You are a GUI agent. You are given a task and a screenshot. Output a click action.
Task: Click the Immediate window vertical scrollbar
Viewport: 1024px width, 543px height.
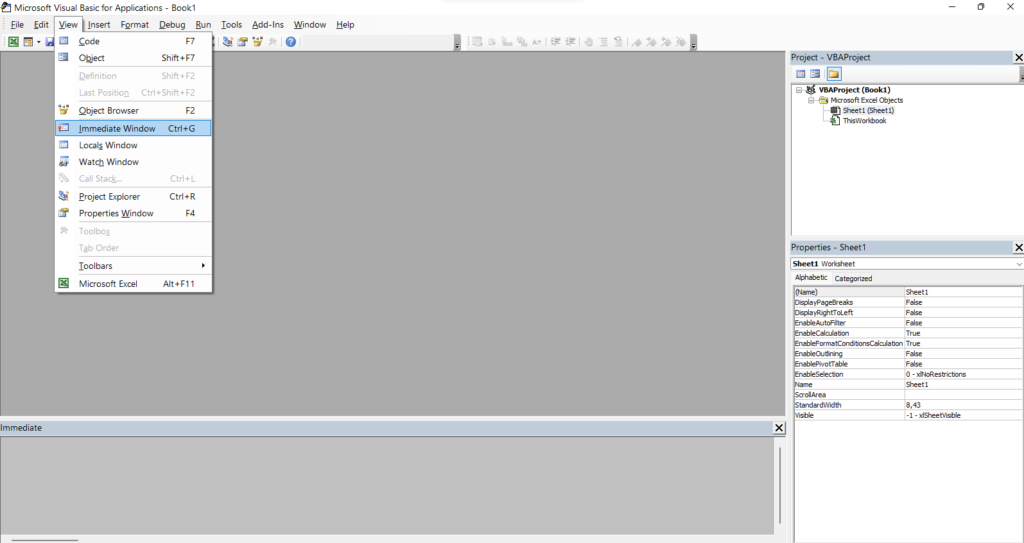pos(780,485)
